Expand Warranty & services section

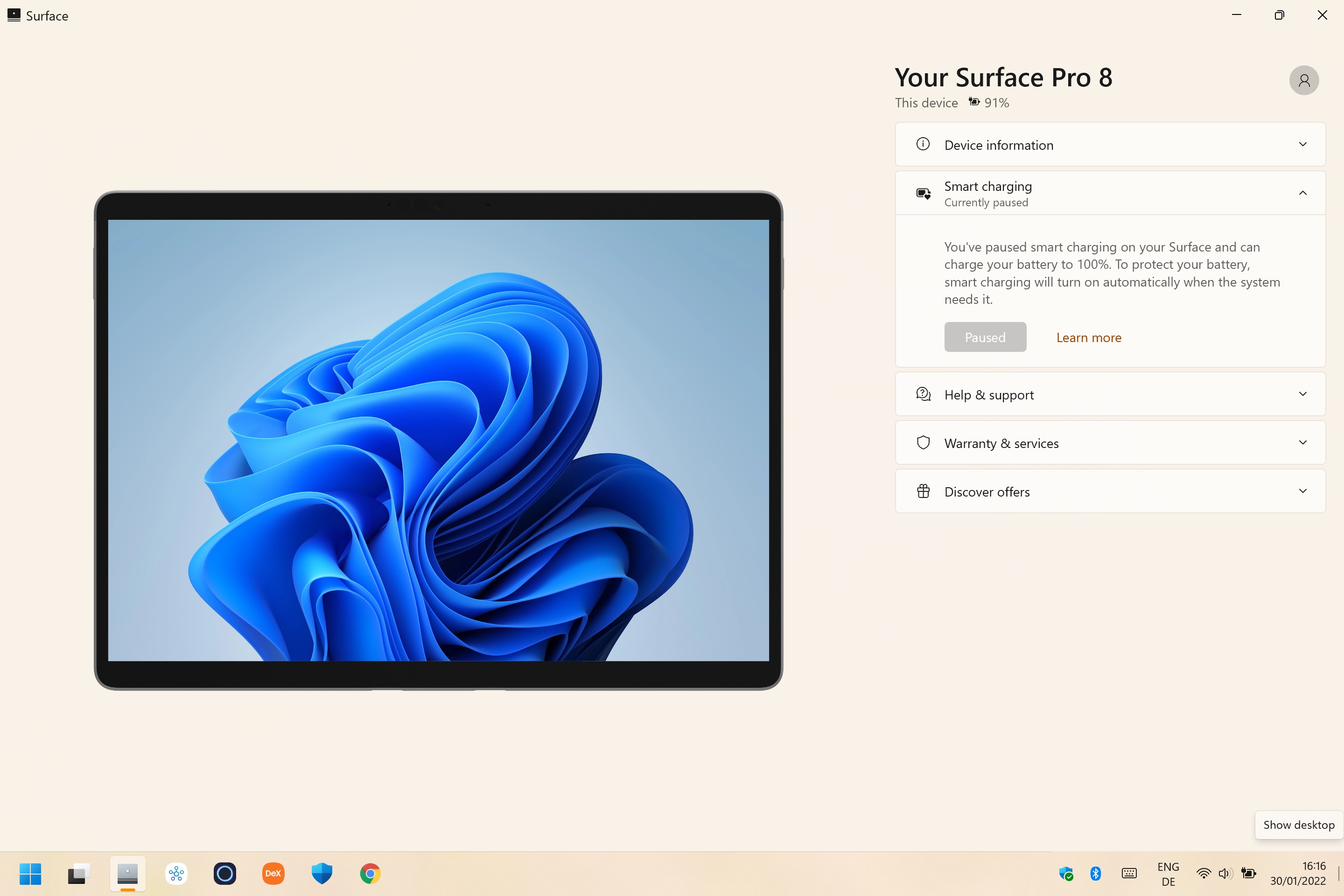click(1302, 443)
